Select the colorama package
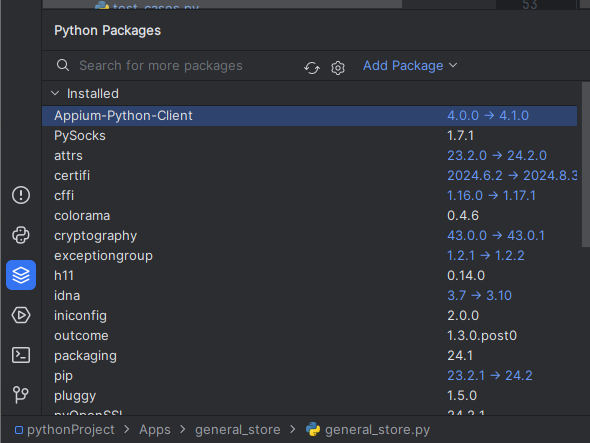 (82, 216)
